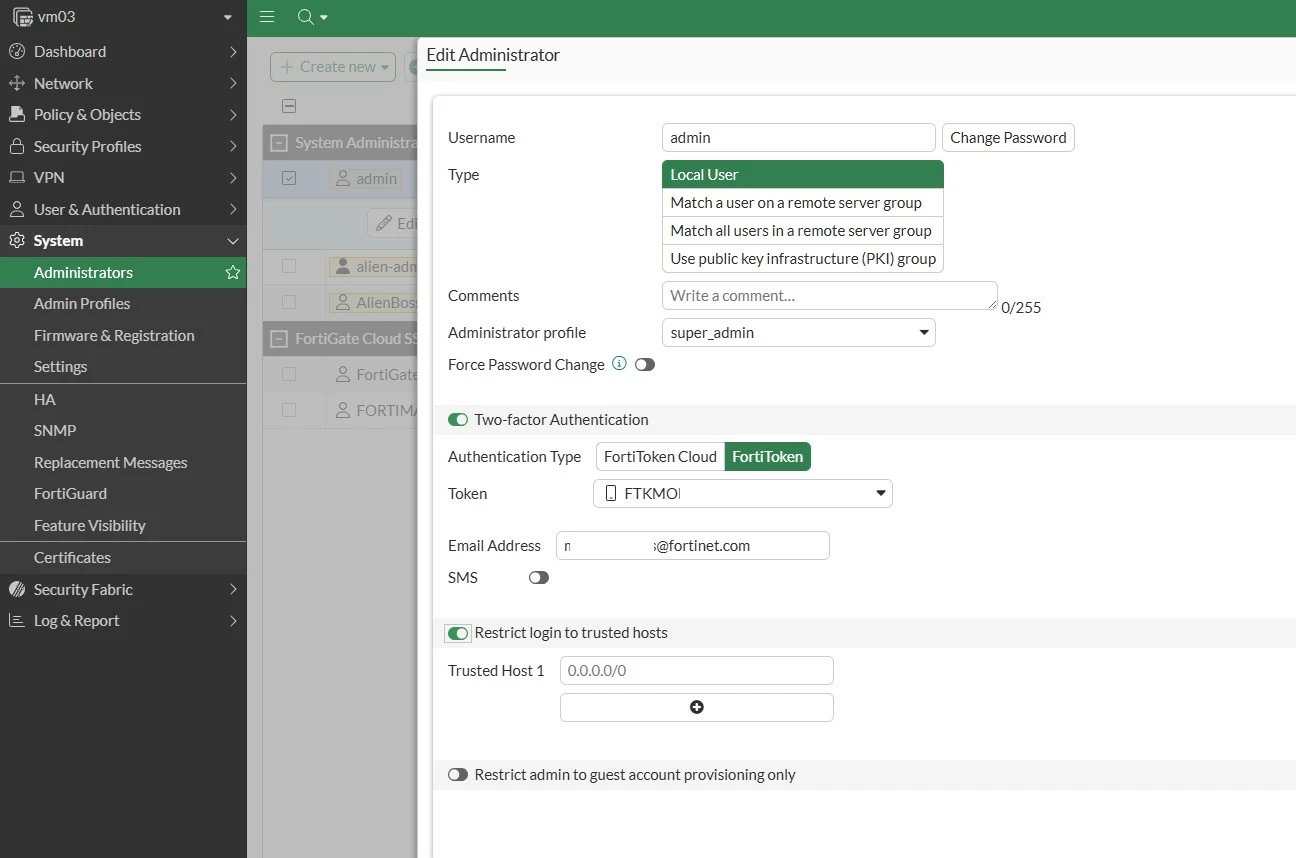Click the Security Profiles lock icon
The image size is (1296, 858).
tap(16, 146)
